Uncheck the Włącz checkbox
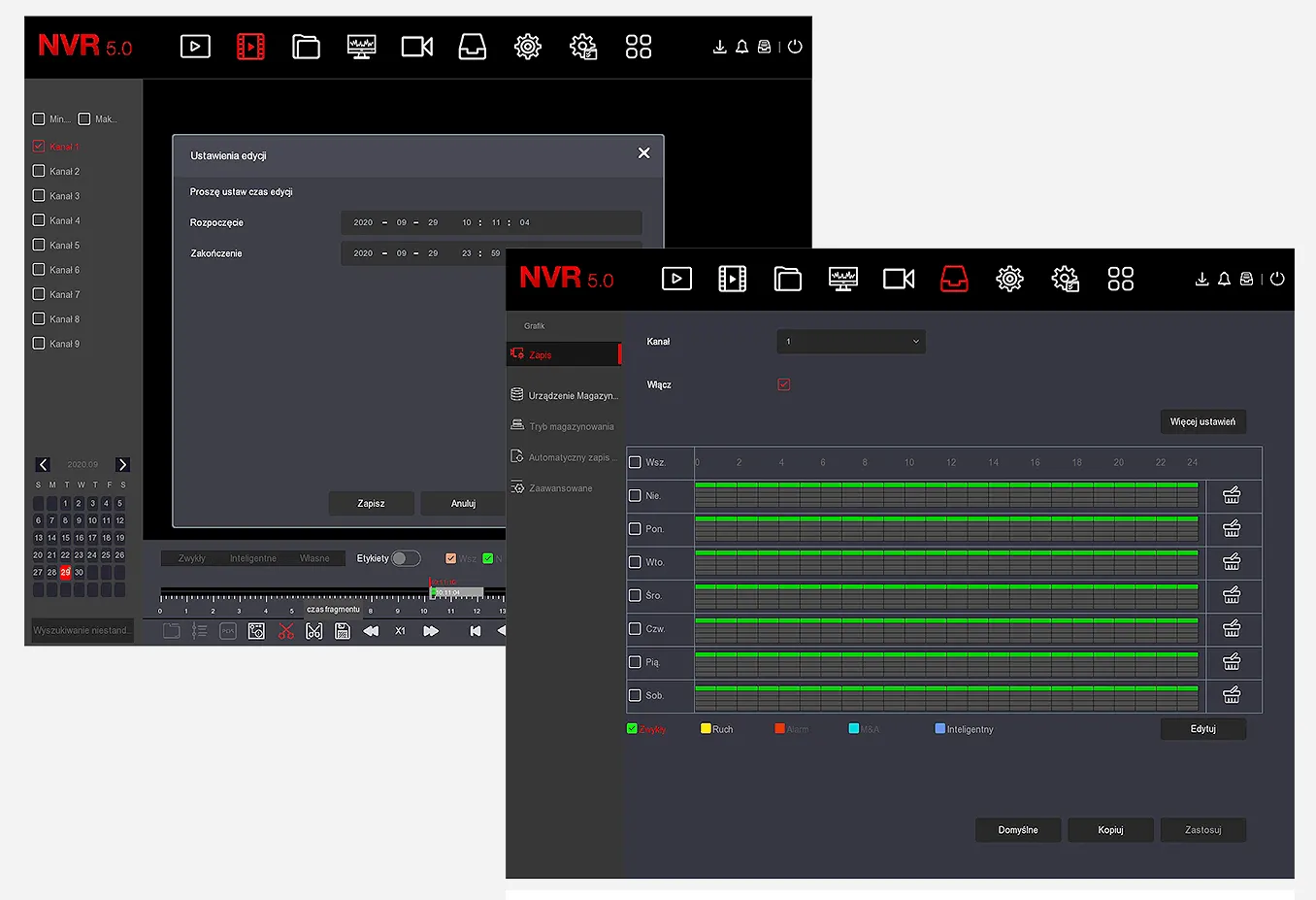The image size is (1316, 900). point(784,384)
